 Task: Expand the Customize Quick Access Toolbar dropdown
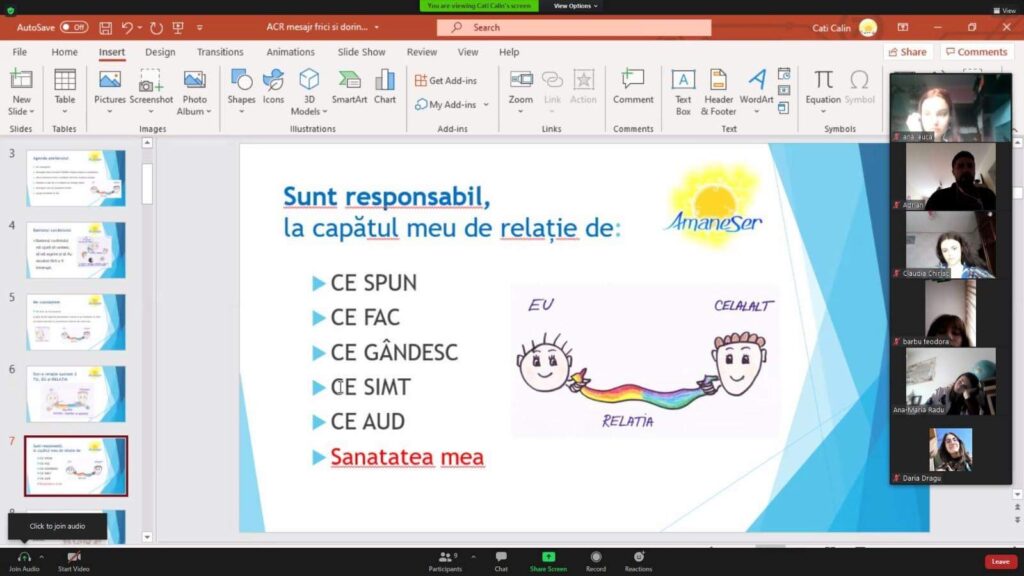pos(200,27)
